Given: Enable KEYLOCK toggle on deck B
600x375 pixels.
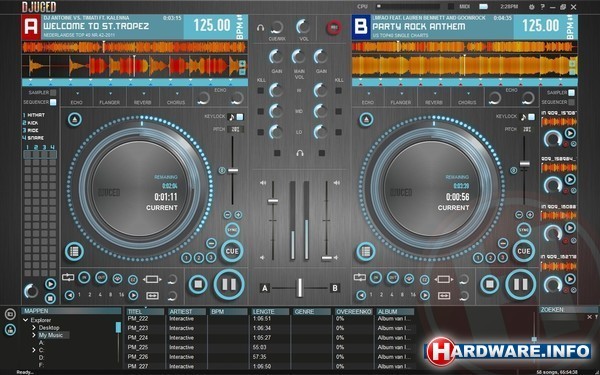Looking at the screenshot, I should (x=532, y=117).
